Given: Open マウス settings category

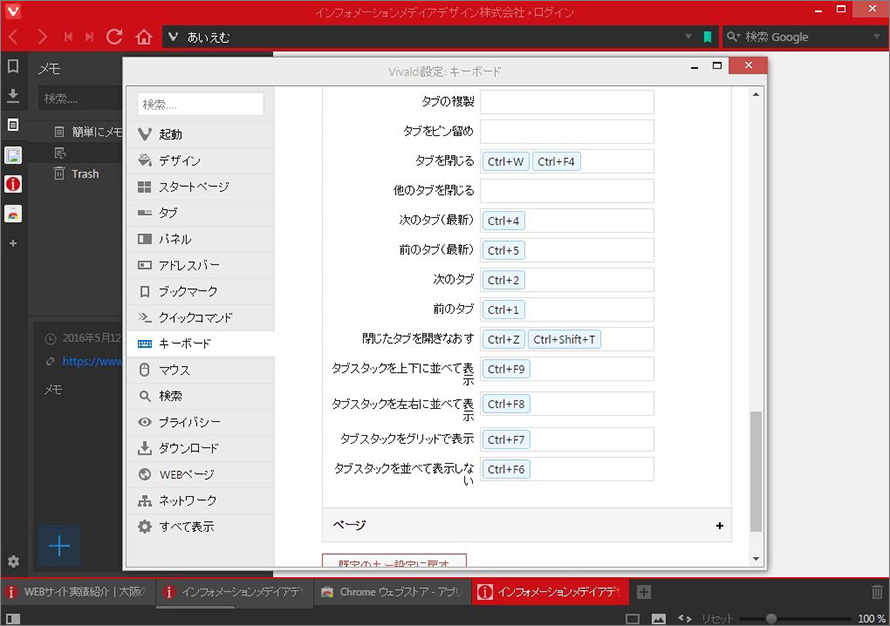Looking at the screenshot, I should (200, 369).
